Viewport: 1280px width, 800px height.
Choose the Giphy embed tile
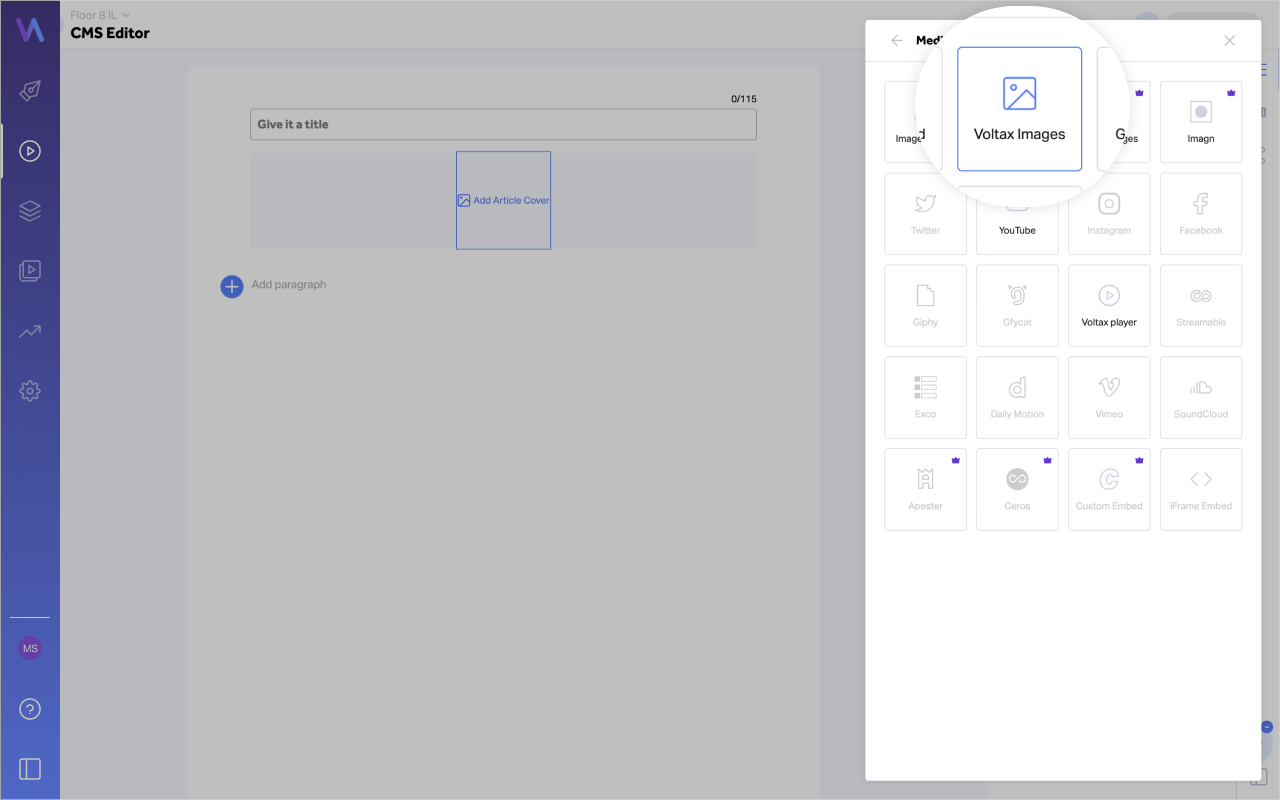pos(925,306)
